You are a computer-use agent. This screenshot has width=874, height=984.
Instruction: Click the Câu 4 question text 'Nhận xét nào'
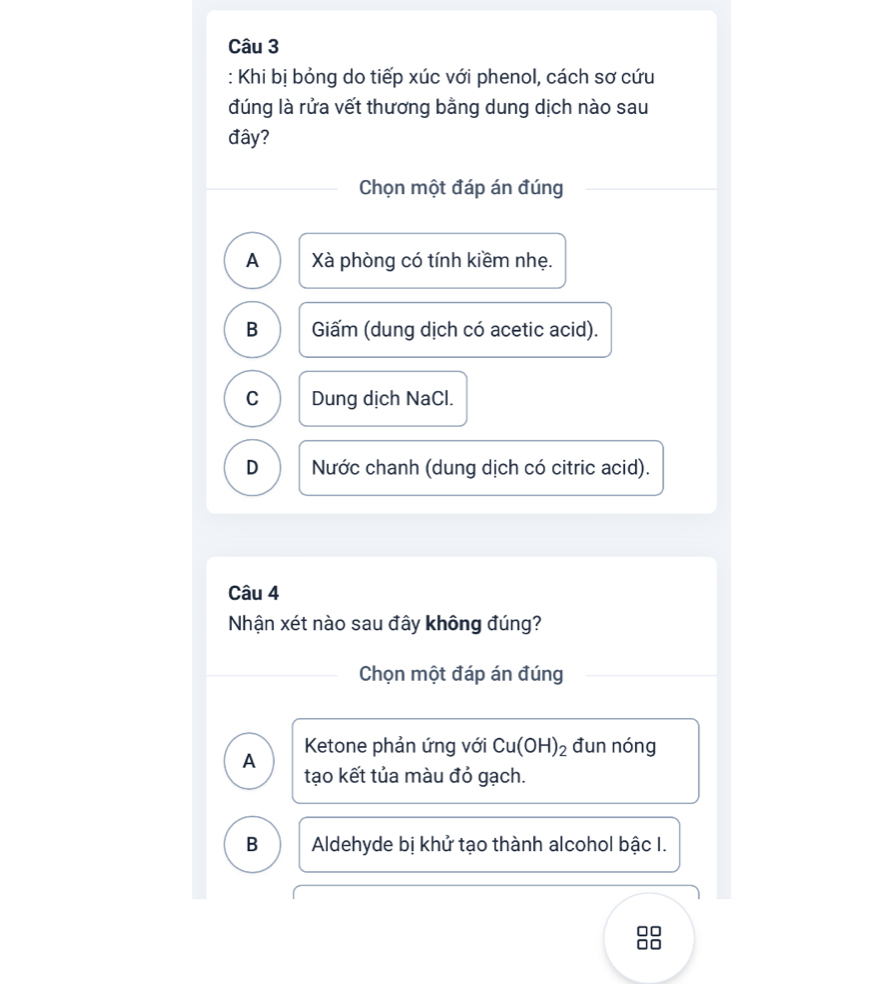pyautogui.click(x=385, y=623)
